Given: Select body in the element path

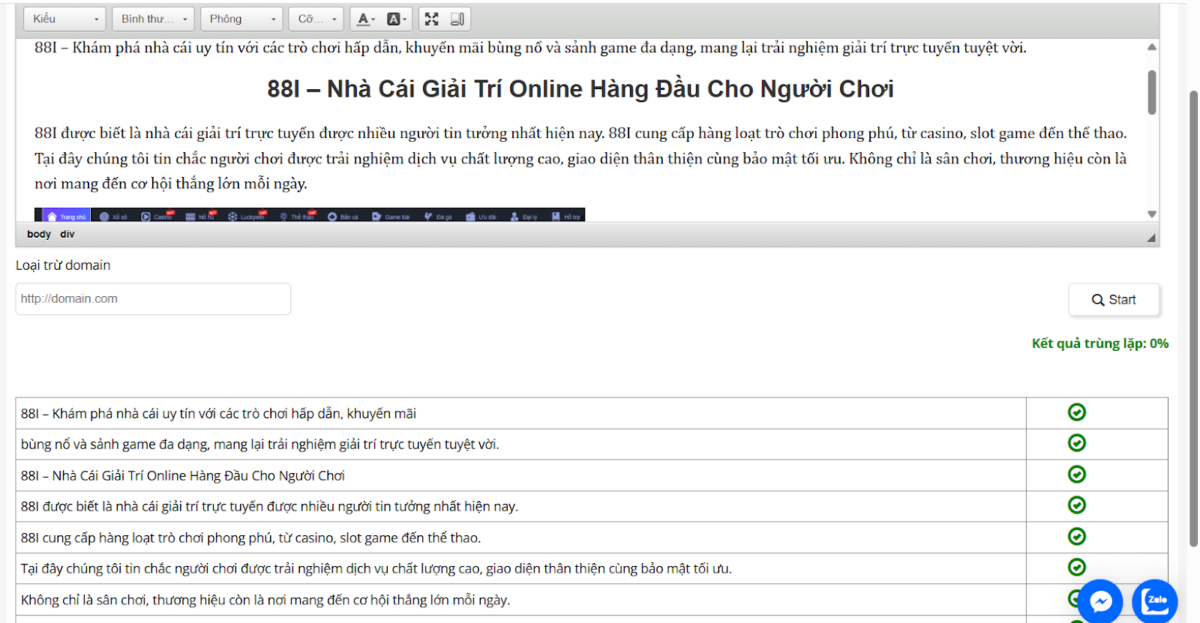Looking at the screenshot, I should [x=39, y=234].
